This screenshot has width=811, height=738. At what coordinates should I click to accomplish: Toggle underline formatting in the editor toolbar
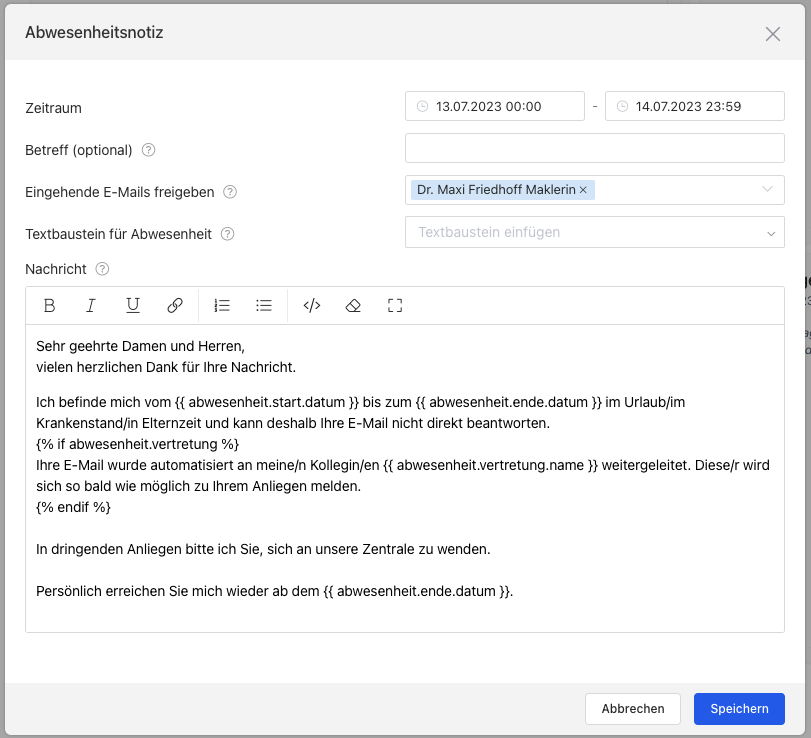pyautogui.click(x=133, y=306)
